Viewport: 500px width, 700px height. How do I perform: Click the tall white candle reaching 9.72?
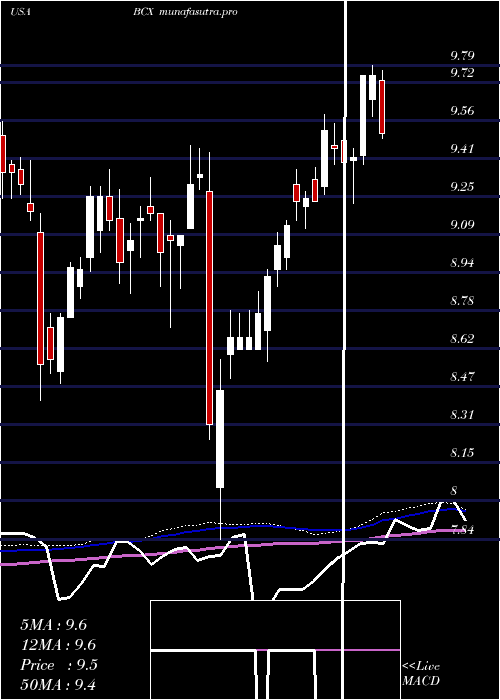pyautogui.click(x=363, y=115)
